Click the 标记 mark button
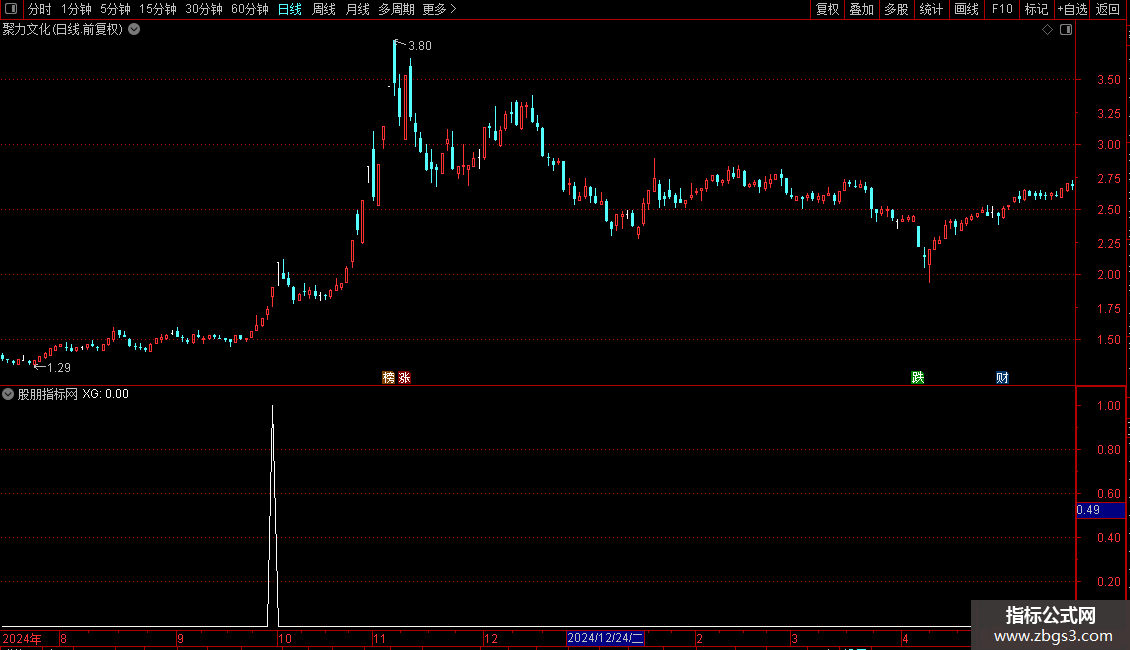 (x=1036, y=9)
